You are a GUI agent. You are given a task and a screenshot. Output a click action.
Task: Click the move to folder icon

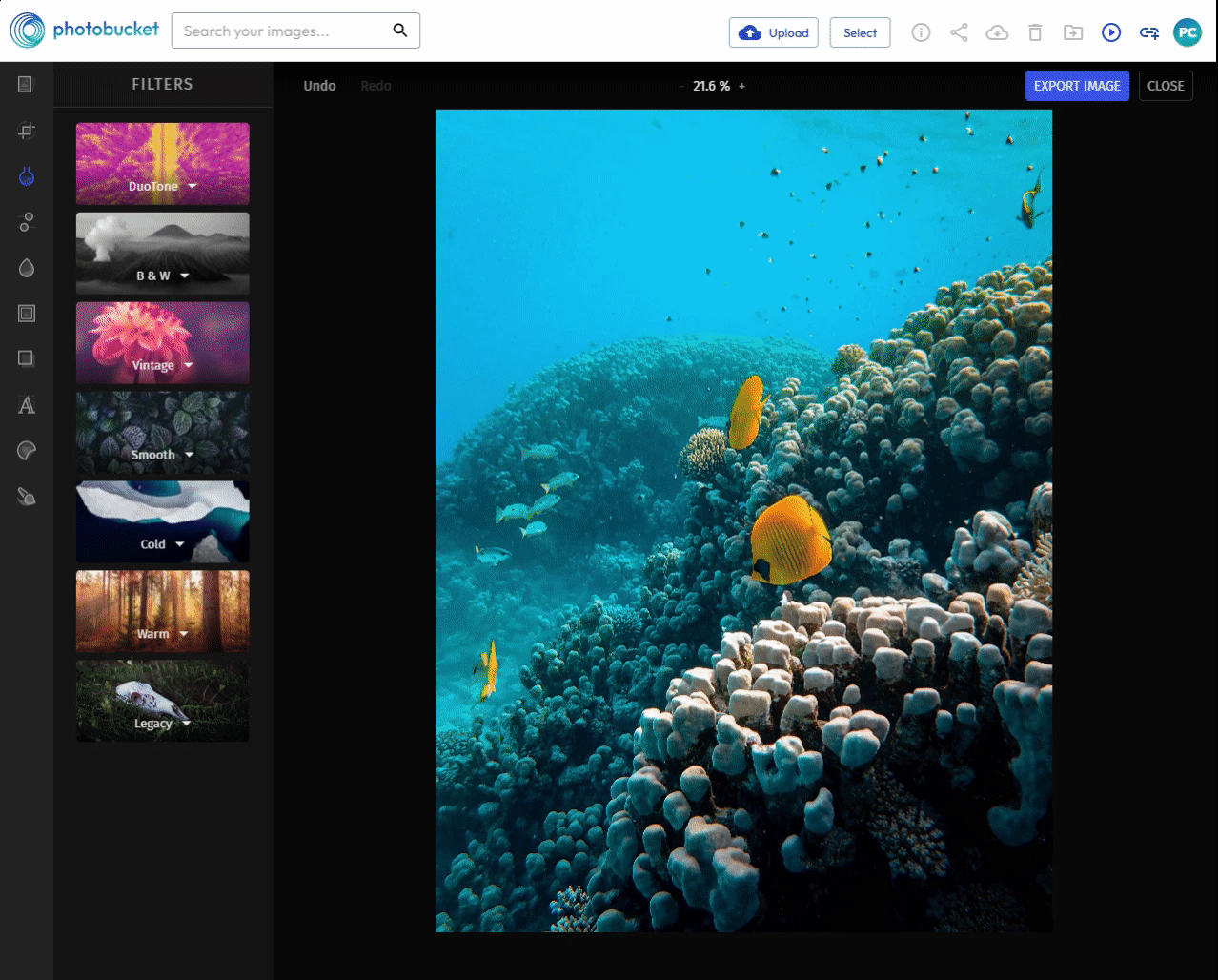[x=1073, y=32]
